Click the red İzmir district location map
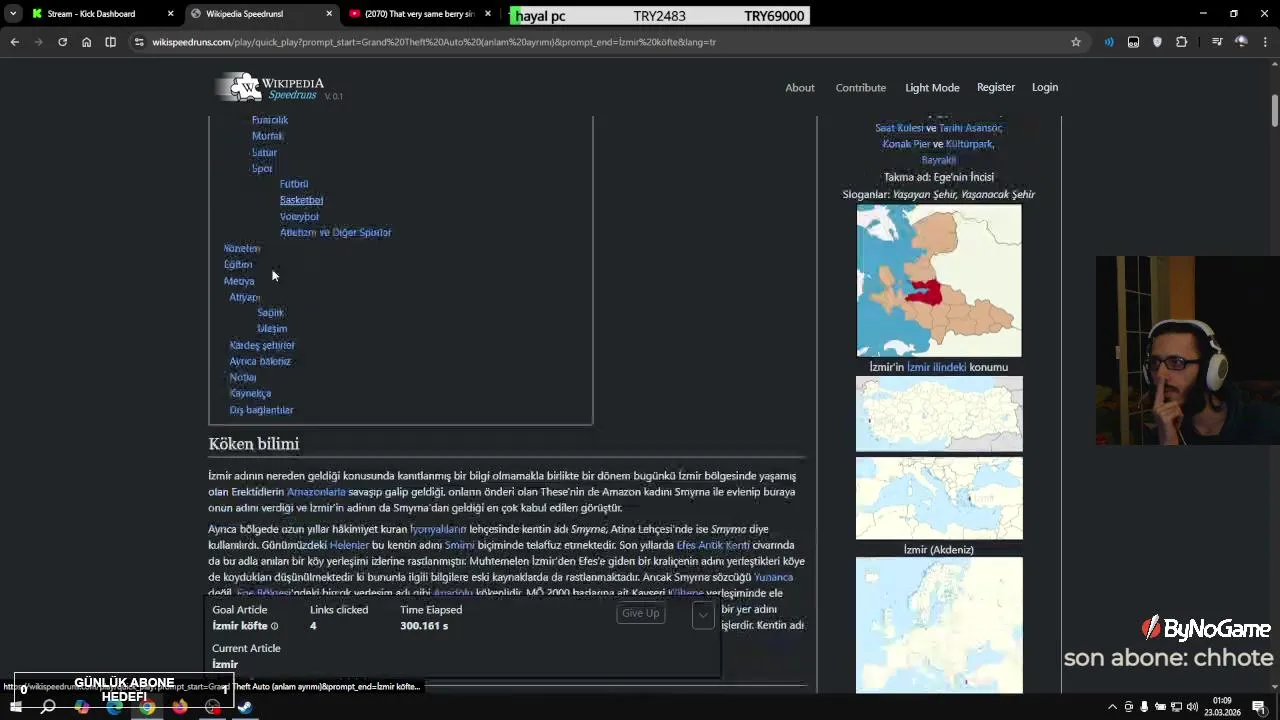The width and height of the screenshot is (1280, 720). point(939,281)
